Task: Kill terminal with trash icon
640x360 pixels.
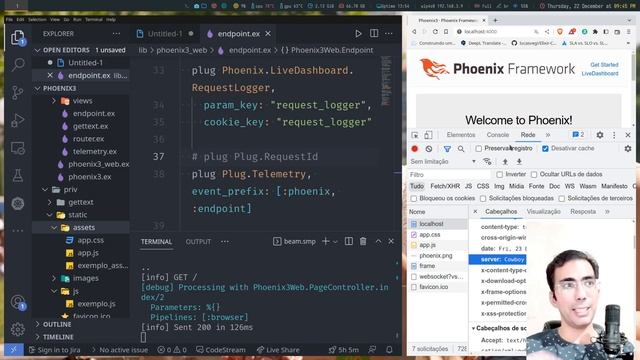Action: [x=363, y=241]
